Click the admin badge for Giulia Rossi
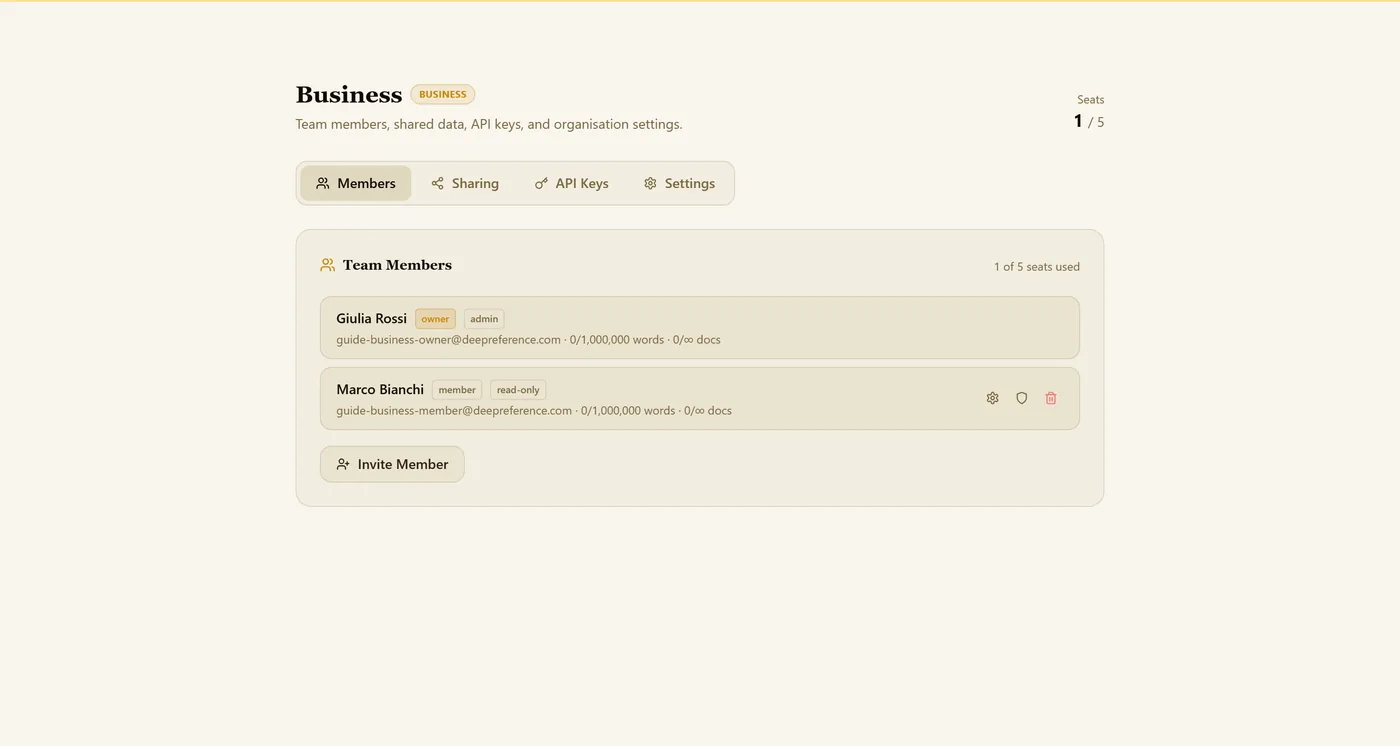 [484, 319]
